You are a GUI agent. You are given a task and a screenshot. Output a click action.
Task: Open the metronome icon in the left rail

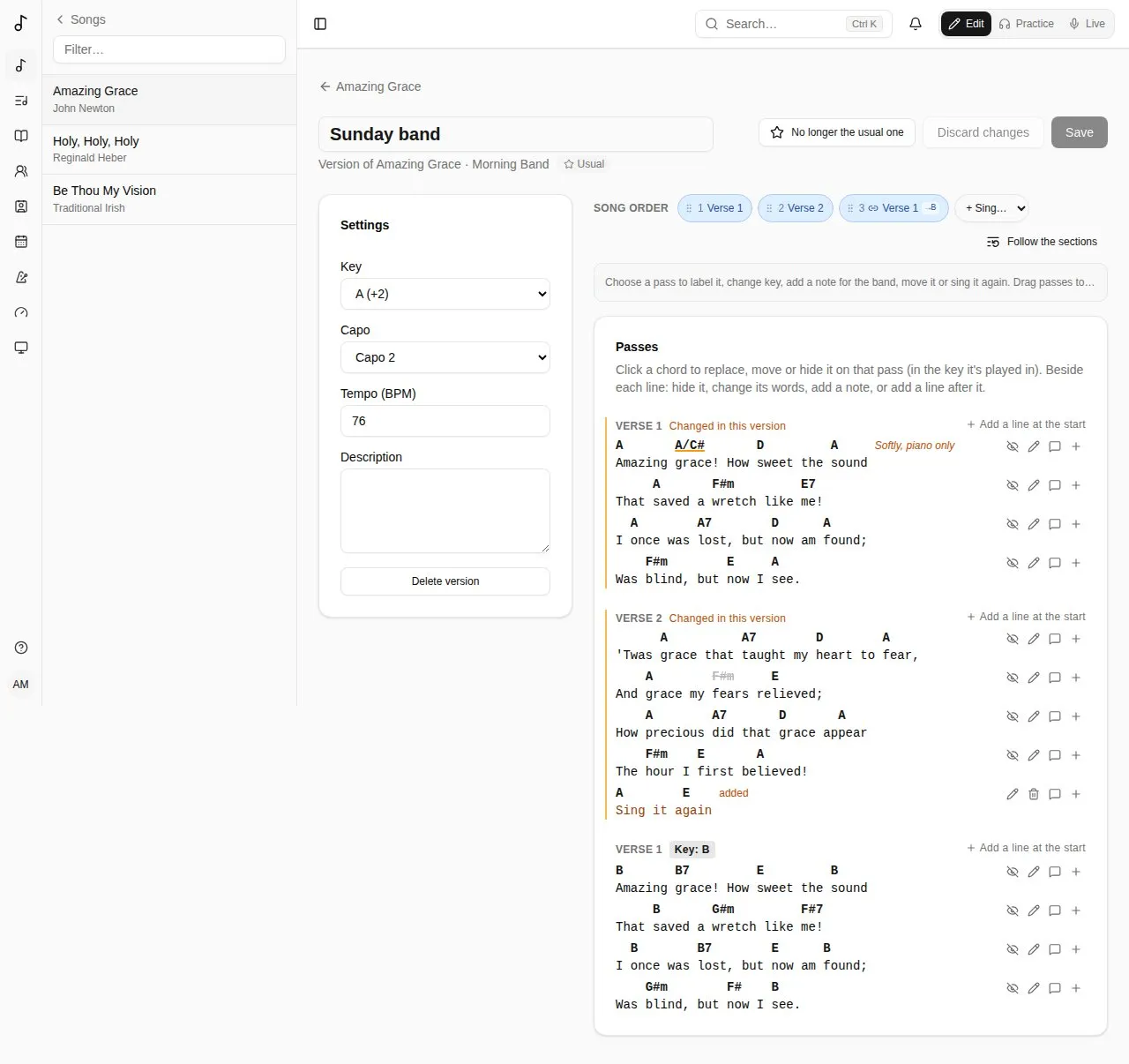click(x=21, y=277)
